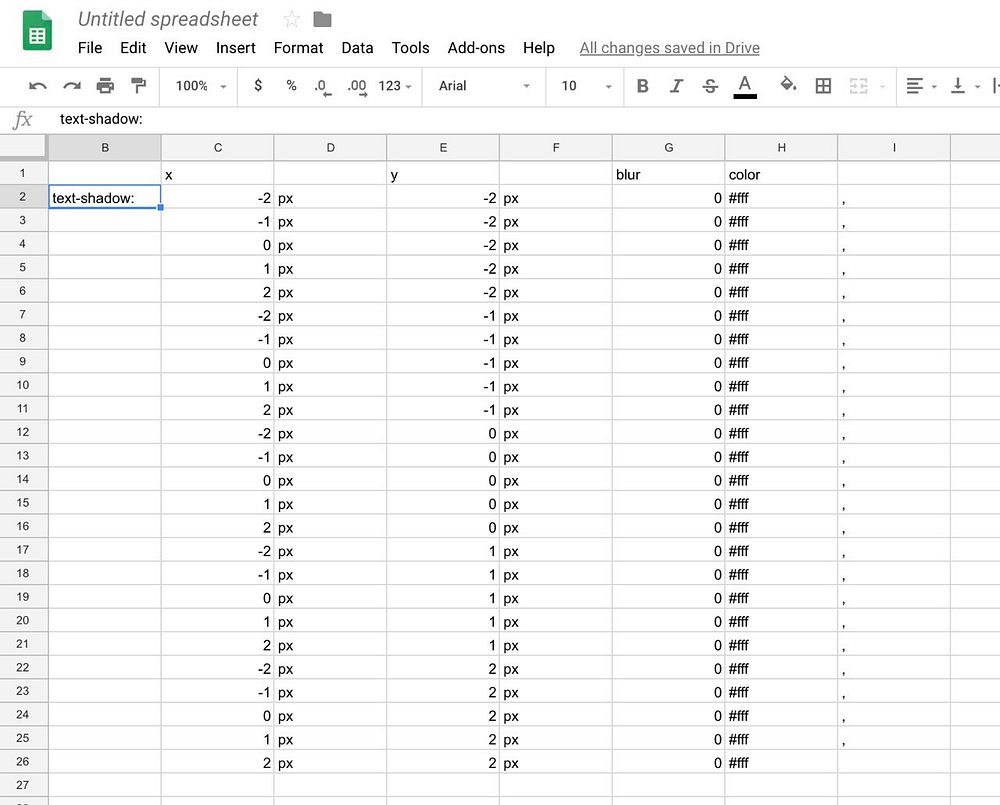
Task: Open the text color picker
Action: 744,86
